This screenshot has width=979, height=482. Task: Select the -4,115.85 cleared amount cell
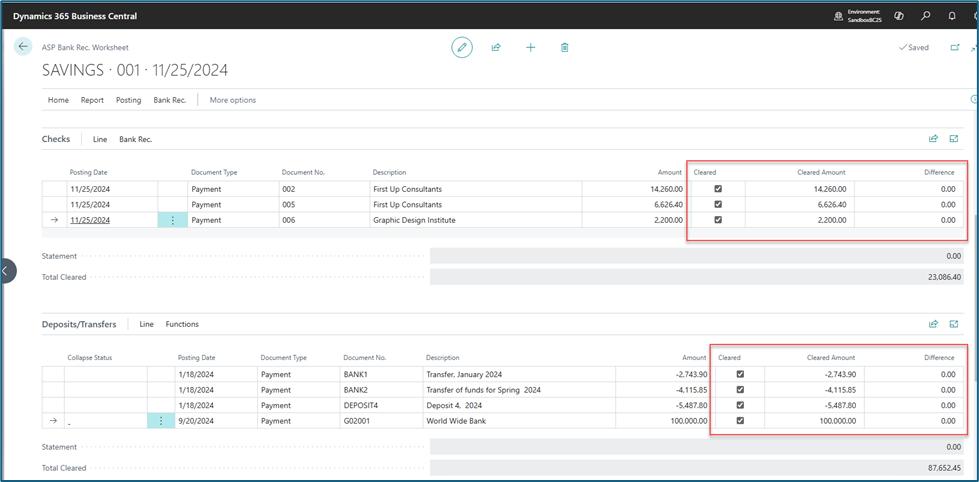click(815, 390)
